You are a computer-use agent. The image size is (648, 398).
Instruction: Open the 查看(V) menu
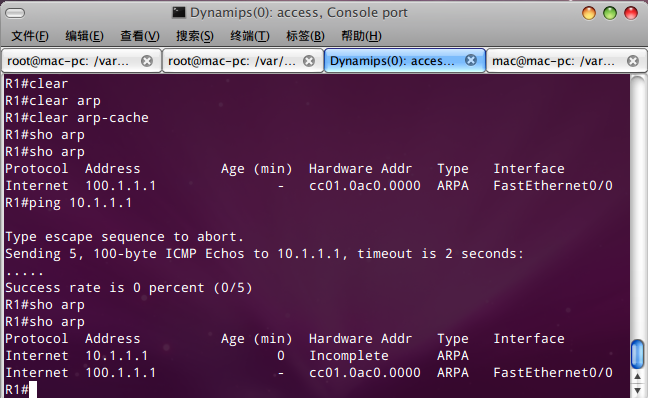tap(140, 36)
